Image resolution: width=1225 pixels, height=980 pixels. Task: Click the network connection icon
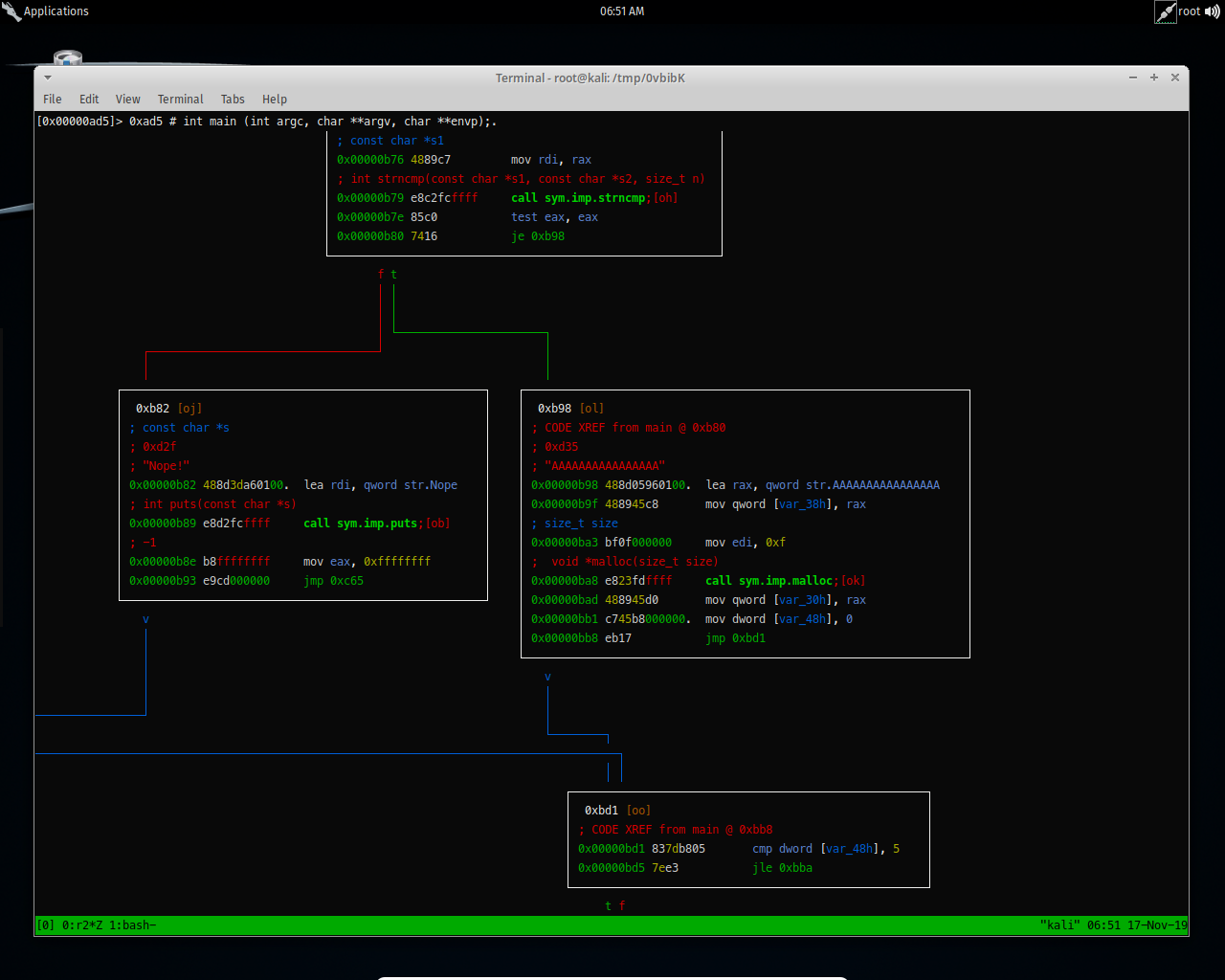1165,11
